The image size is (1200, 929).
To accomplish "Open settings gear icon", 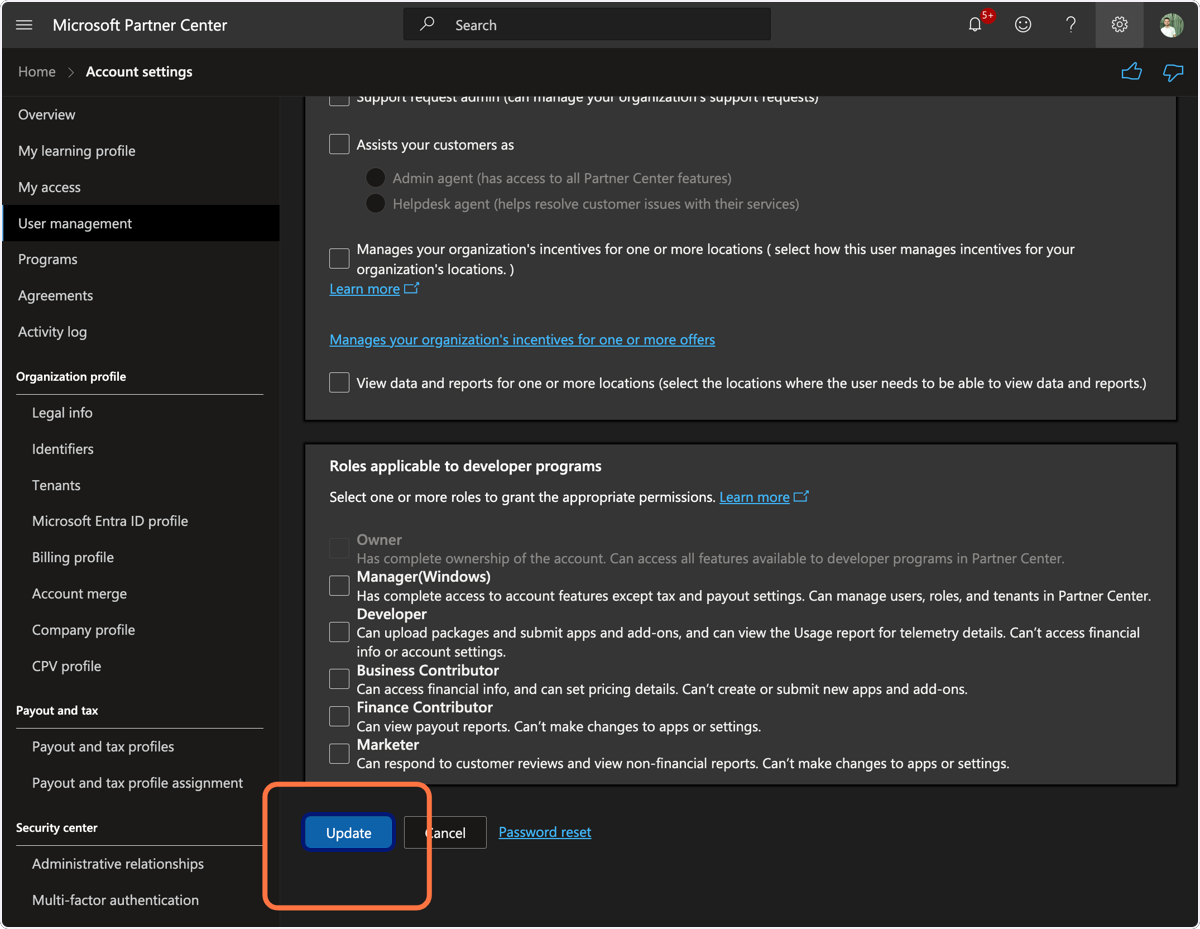I will [x=1120, y=25].
